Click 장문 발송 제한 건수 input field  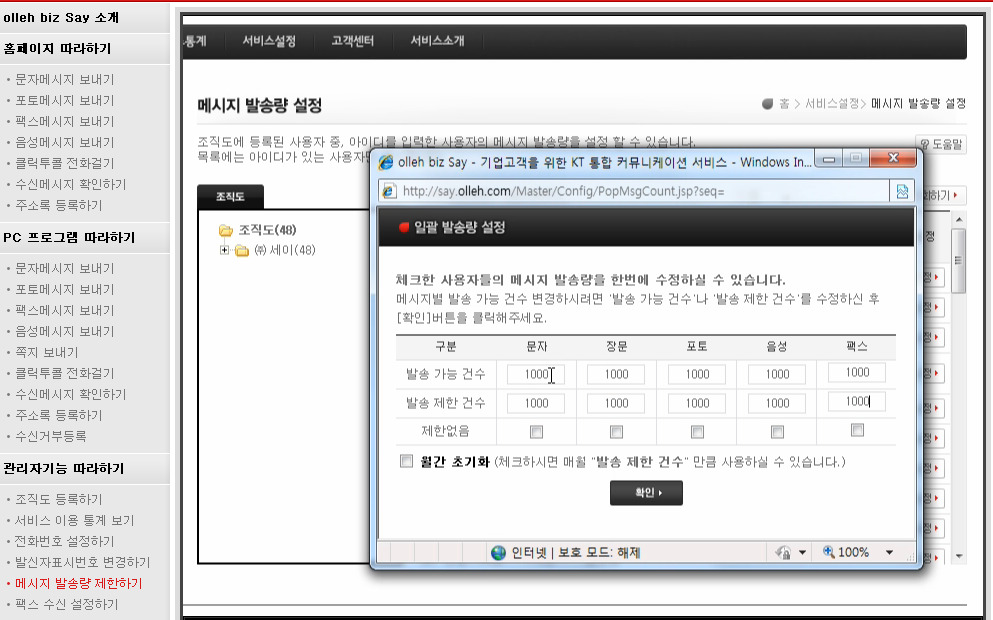click(616, 403)
